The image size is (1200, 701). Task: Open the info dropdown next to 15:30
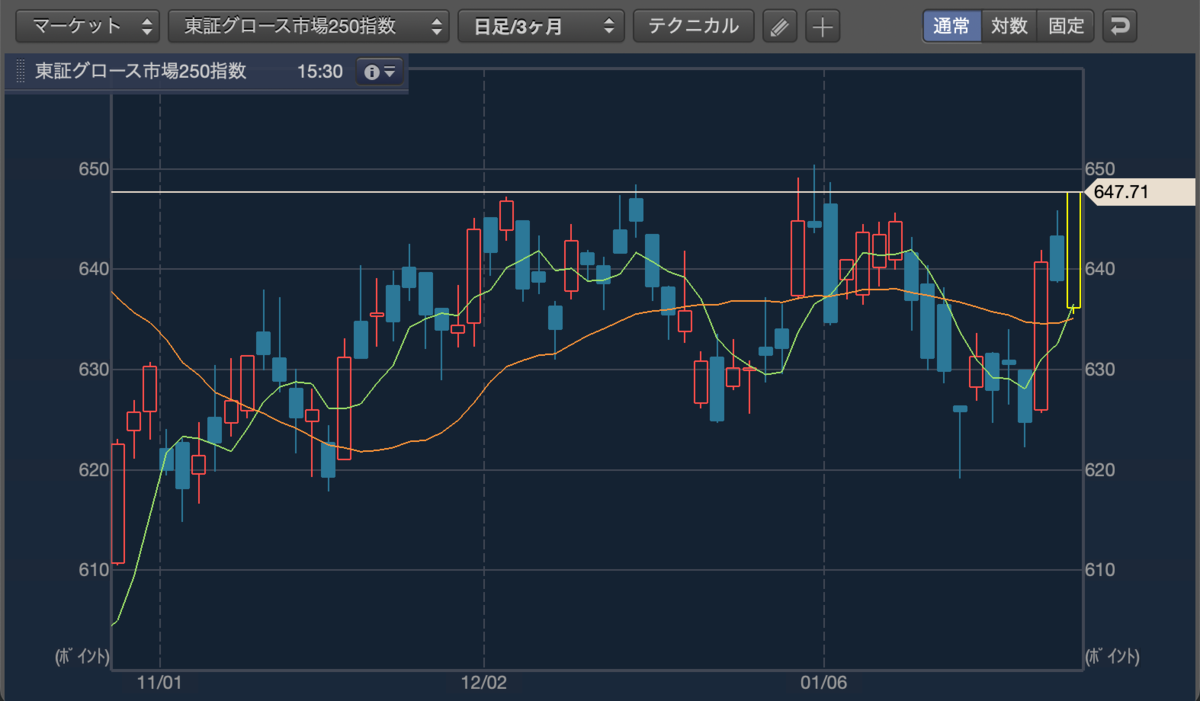[380, 72]
